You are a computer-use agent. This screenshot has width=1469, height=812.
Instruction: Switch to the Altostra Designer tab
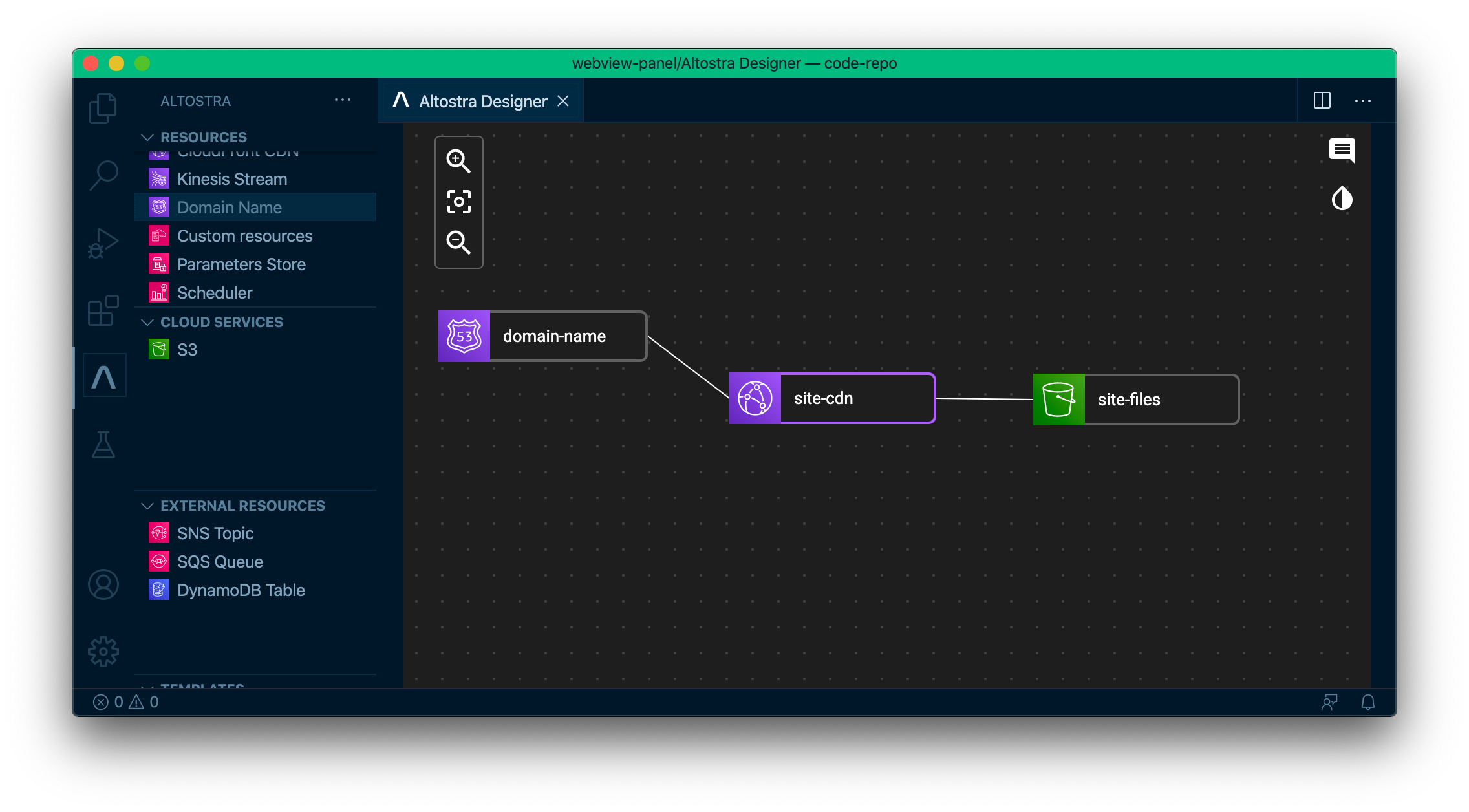pos(481,101)
